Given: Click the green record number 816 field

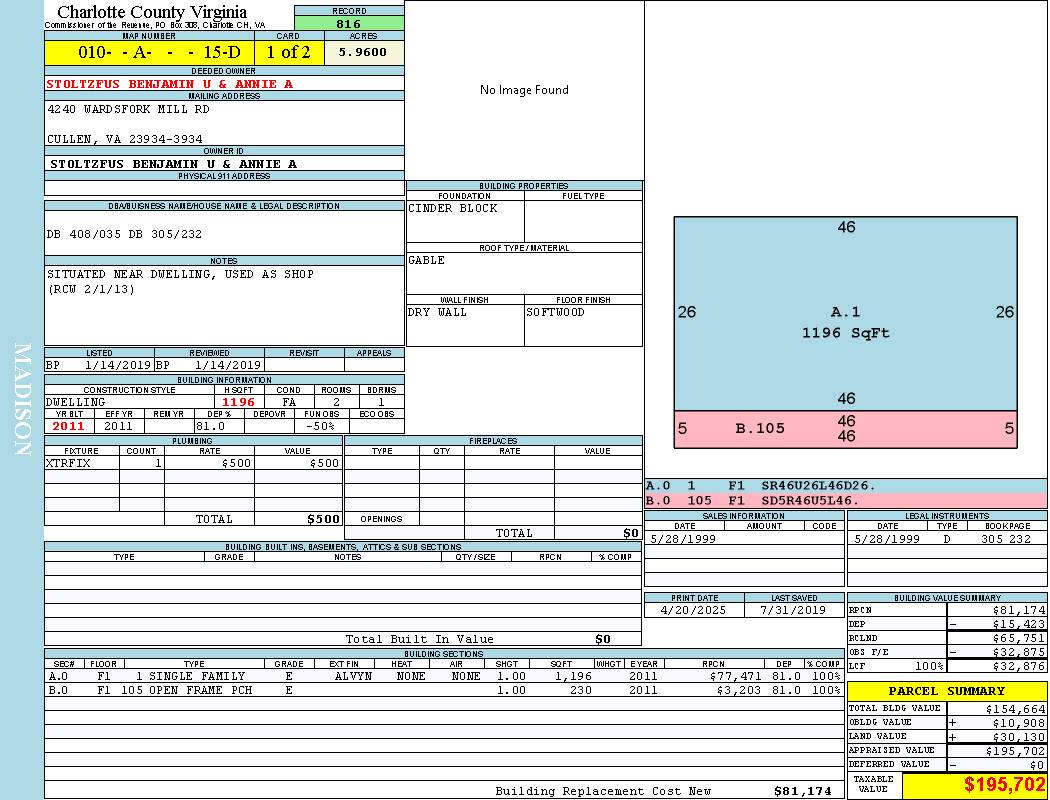Looking at the screenshot, I should pyautogui.click(x=349, y=24).
